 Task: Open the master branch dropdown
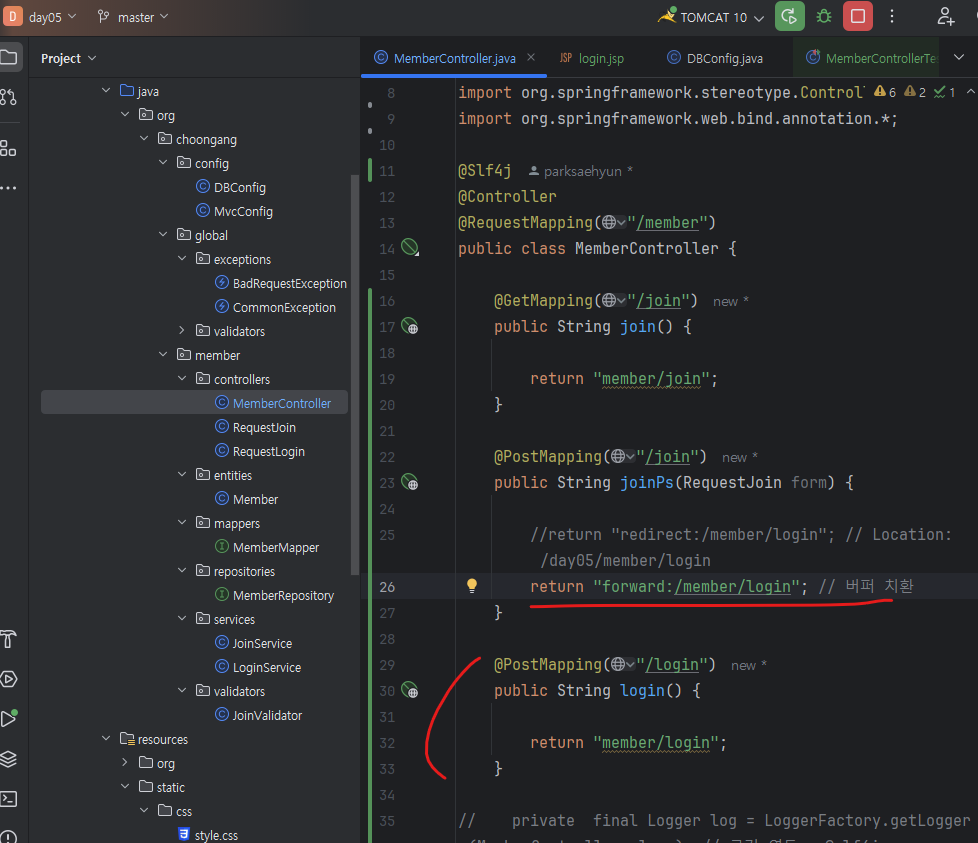(133, 17)
